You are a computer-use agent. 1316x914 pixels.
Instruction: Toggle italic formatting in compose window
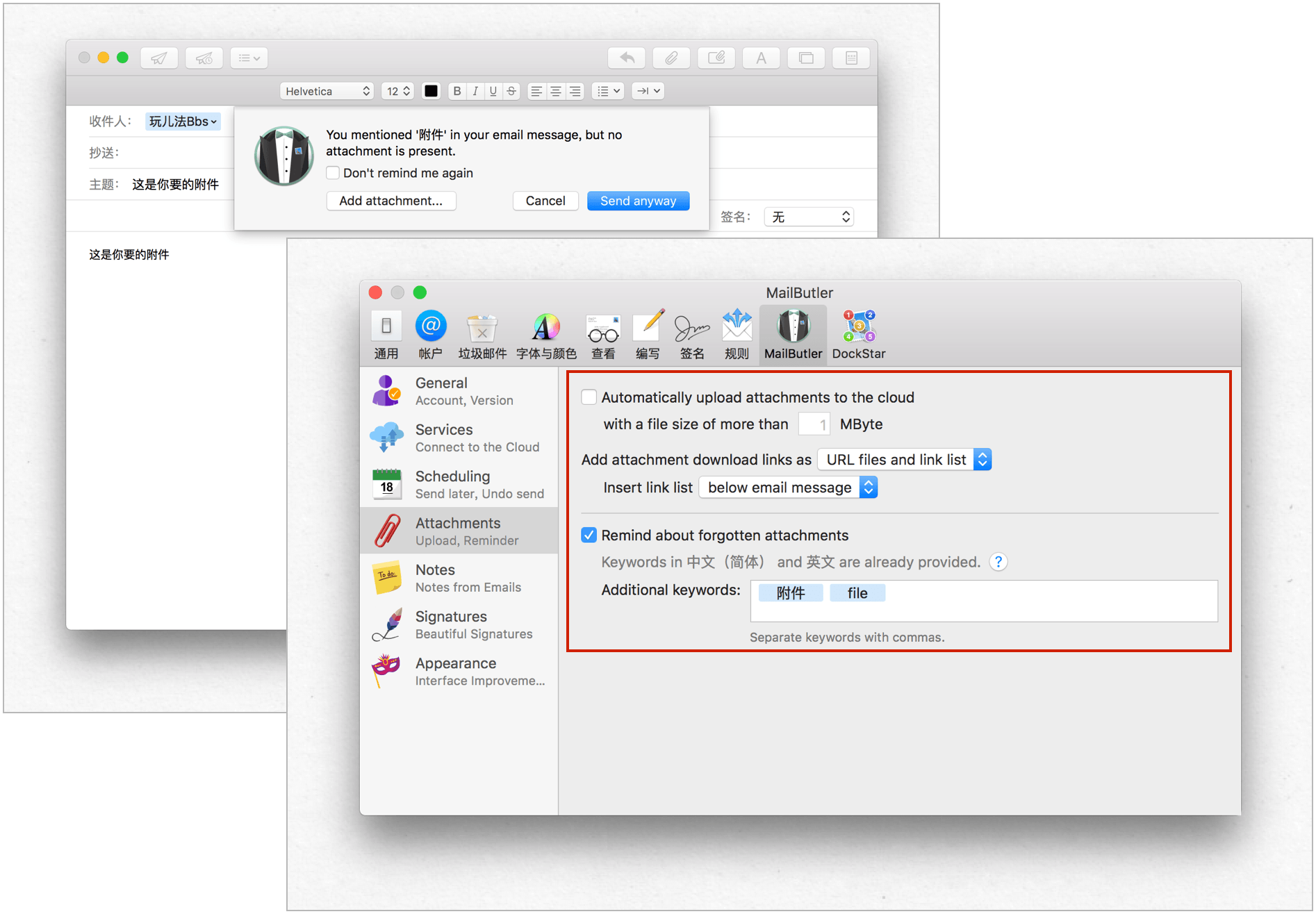pos(475,91)
